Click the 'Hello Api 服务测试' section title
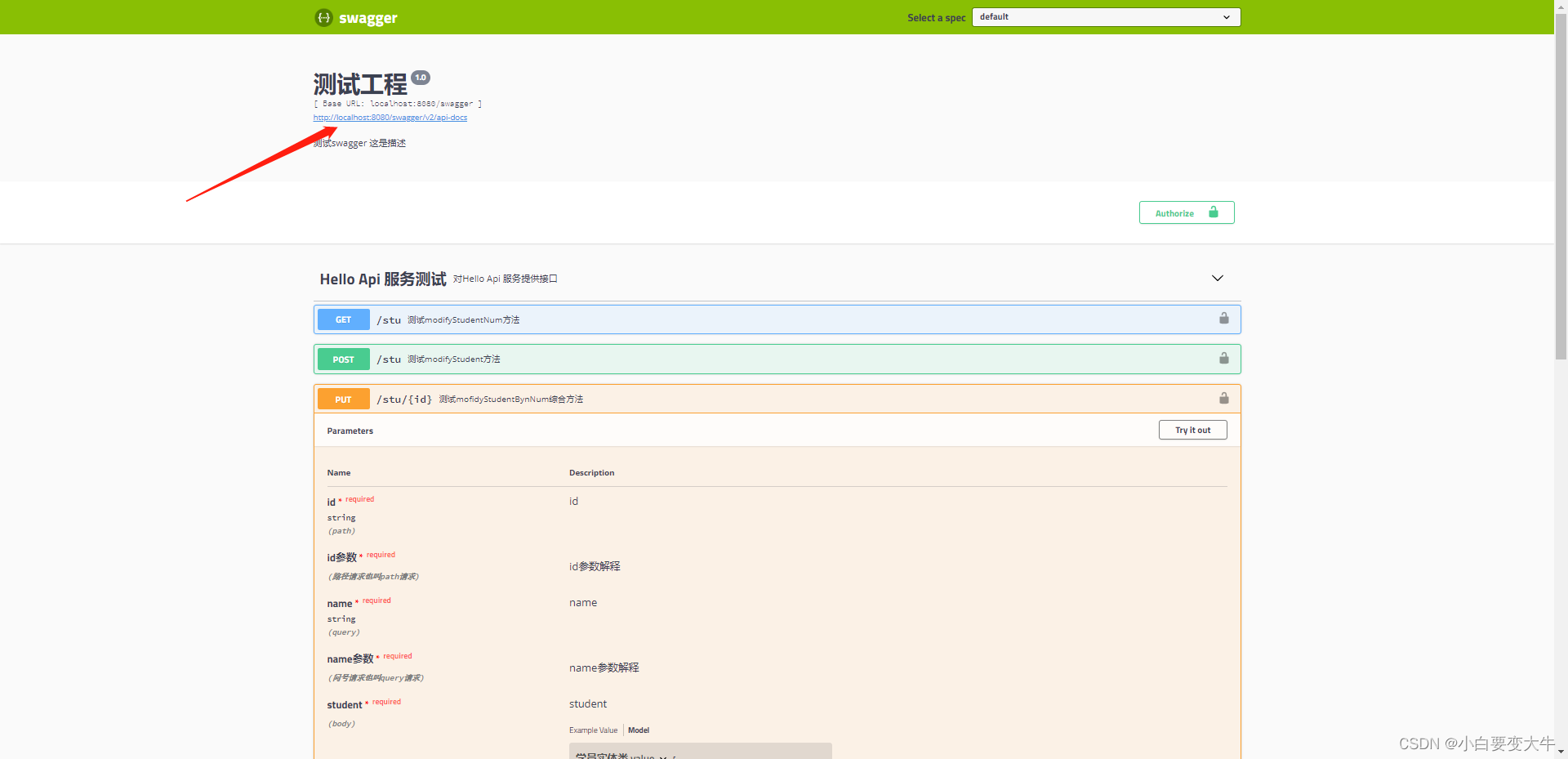 [x=383, y=279]
